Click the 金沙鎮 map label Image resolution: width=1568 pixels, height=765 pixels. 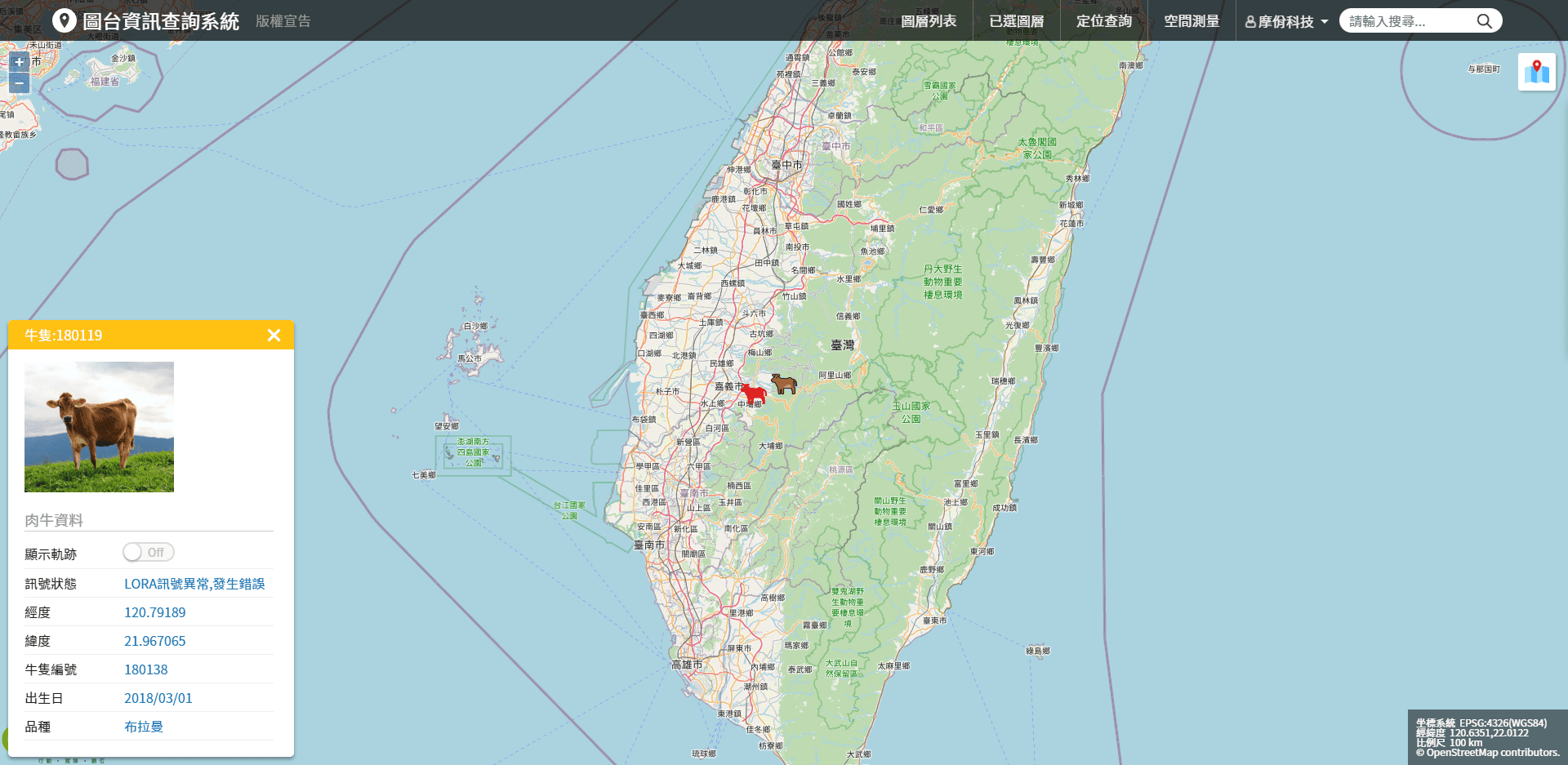click(x=123, y=58)
